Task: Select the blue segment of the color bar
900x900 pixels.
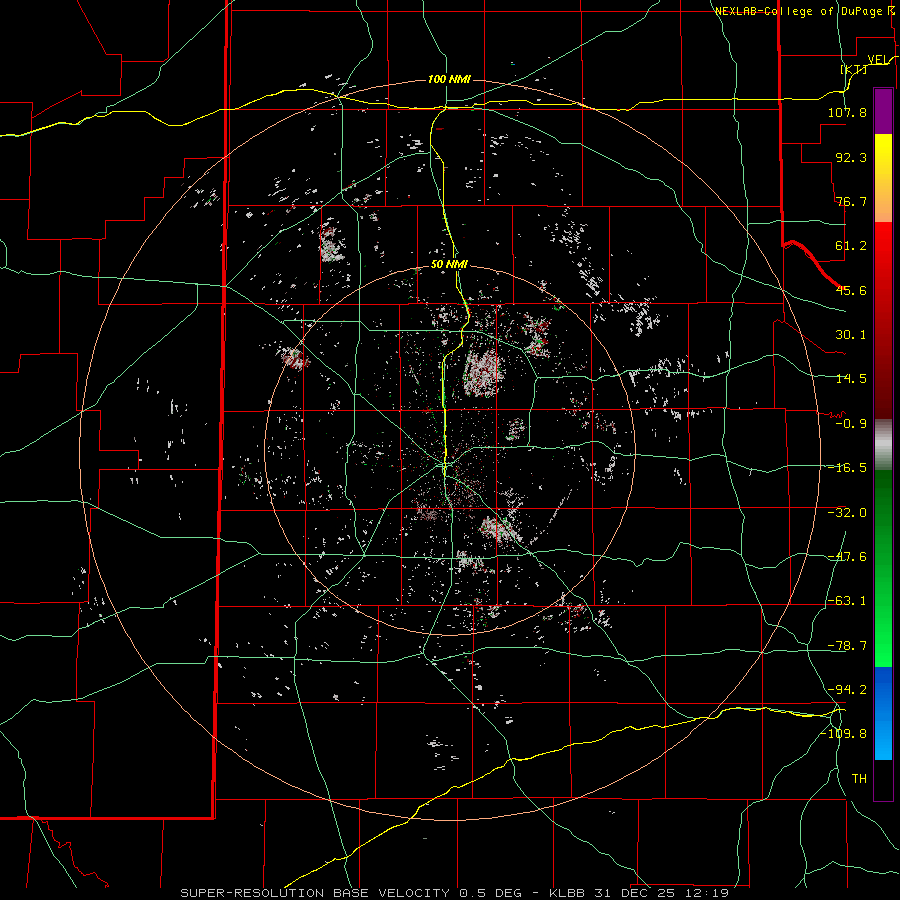Action: pyautogui.click(x=883, y=713)
